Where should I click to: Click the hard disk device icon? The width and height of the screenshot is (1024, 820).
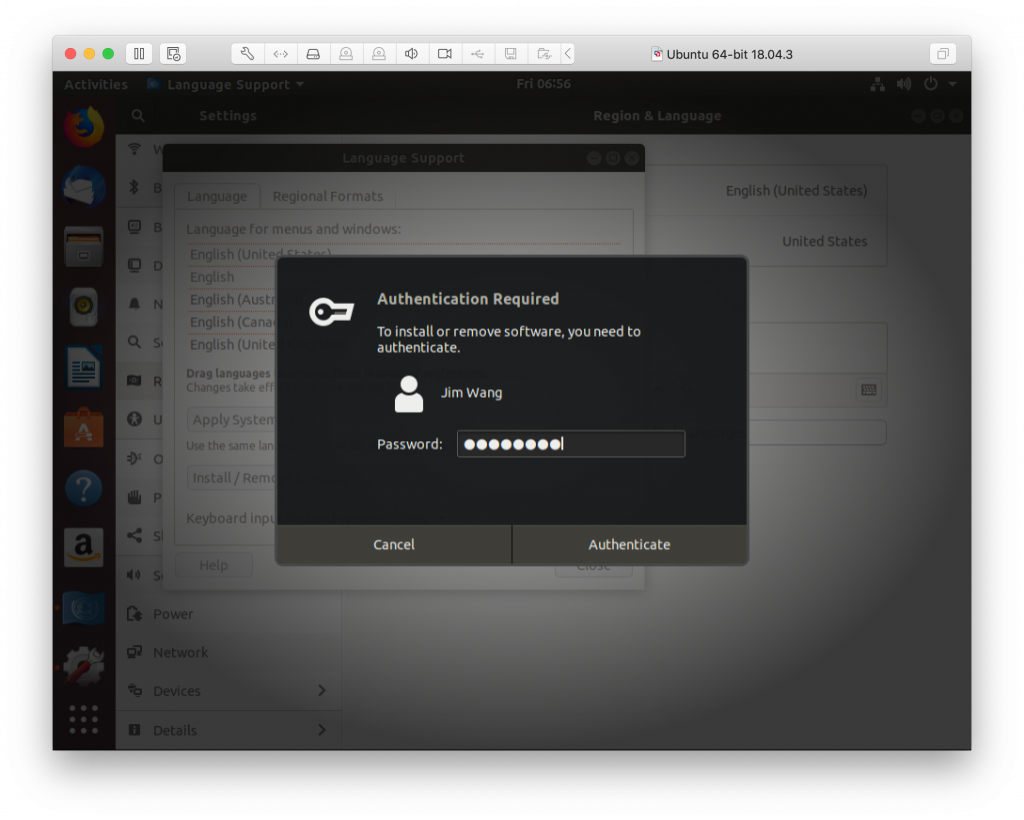tap(313, 54)
